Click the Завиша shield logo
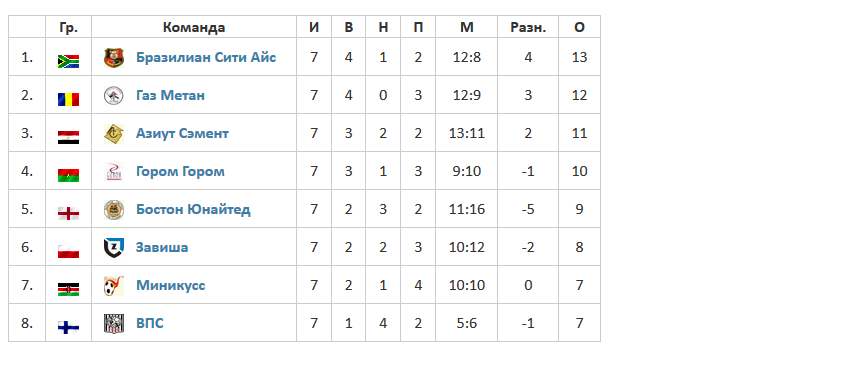The image size is (861, 367). click(x=114, y=248)
